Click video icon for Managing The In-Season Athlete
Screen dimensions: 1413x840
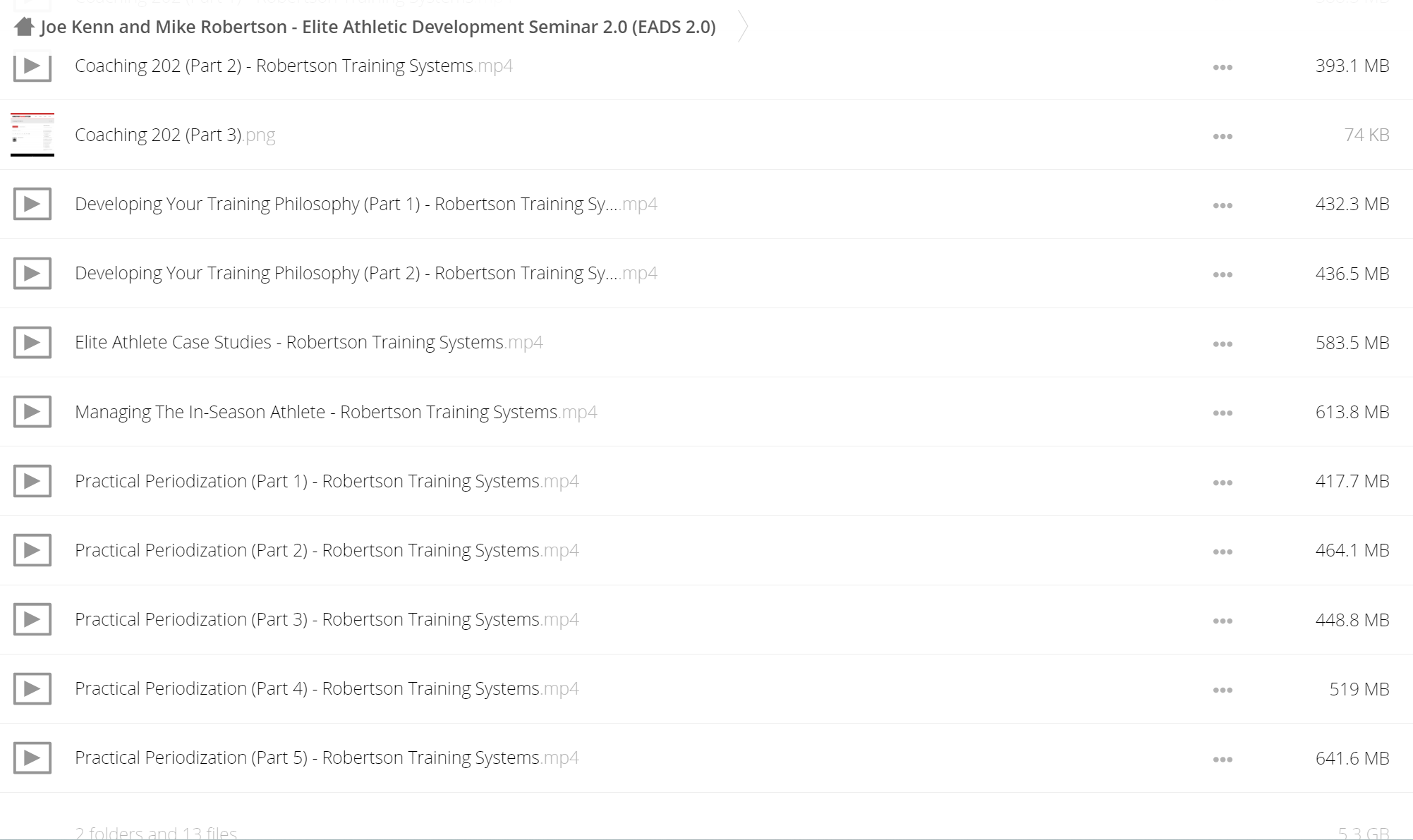32,412
